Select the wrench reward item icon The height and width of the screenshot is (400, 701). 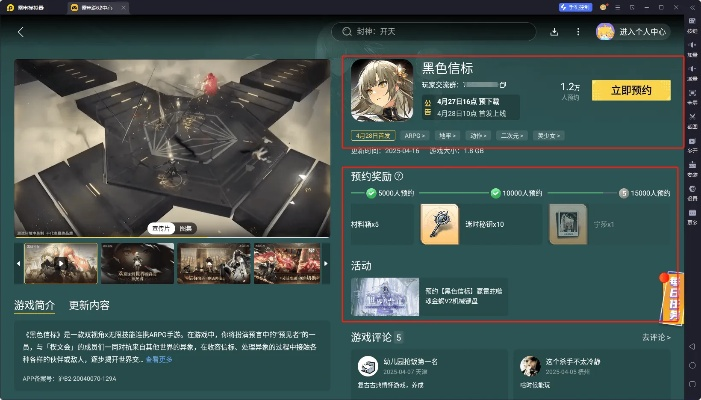click(439, 224)
